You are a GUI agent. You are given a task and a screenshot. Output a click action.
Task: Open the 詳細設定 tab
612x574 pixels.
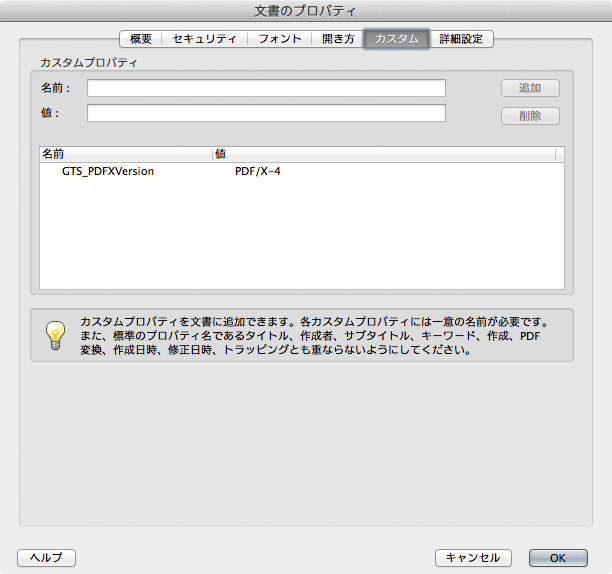coord(461,39)
